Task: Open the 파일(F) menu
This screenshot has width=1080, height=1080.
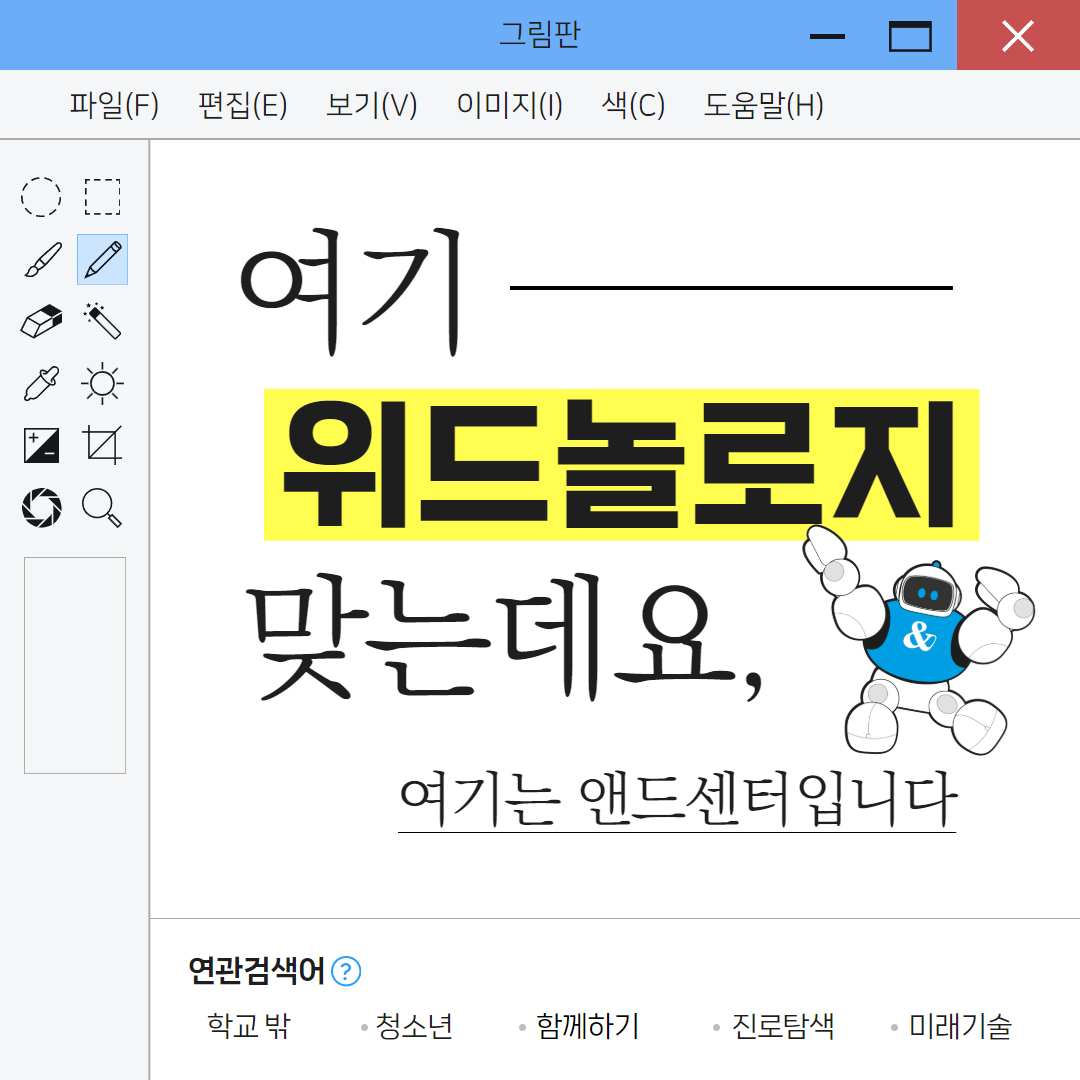Action: [114, 105]
